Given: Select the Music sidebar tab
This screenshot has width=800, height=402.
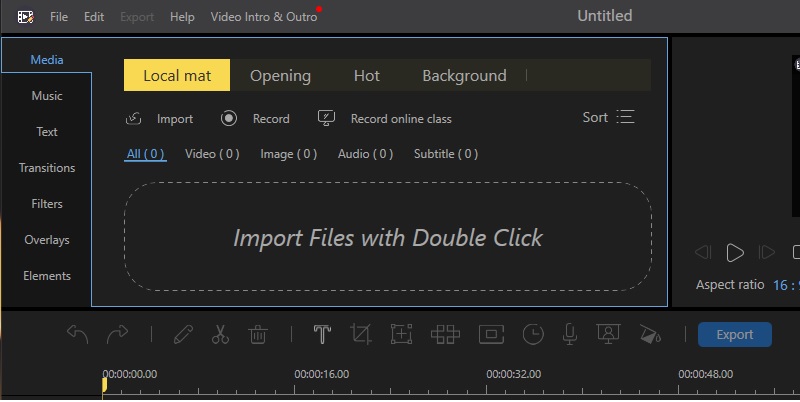Looking at the screenshot, I should pyautogui.click(x=47, y=95).
